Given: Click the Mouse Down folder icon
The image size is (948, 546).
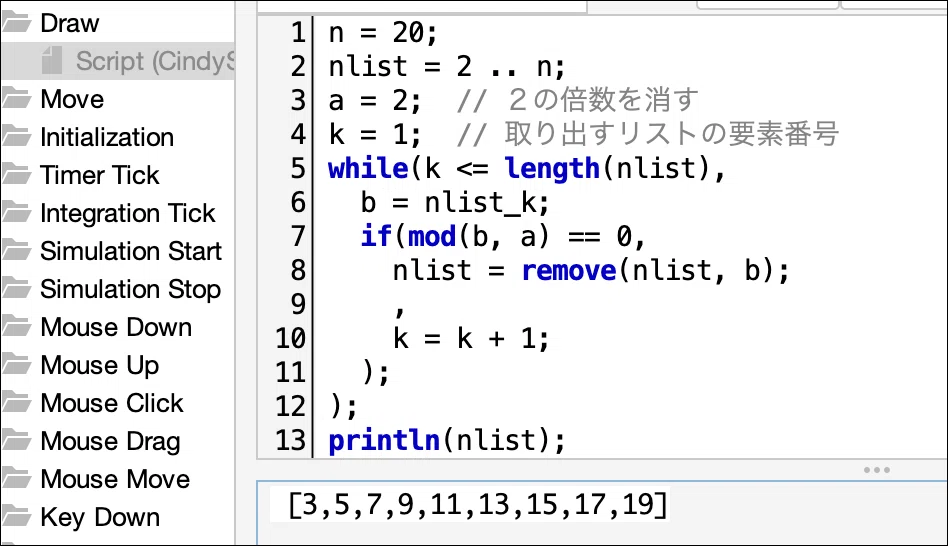Looking at the screenshot, I should point(16,327).
